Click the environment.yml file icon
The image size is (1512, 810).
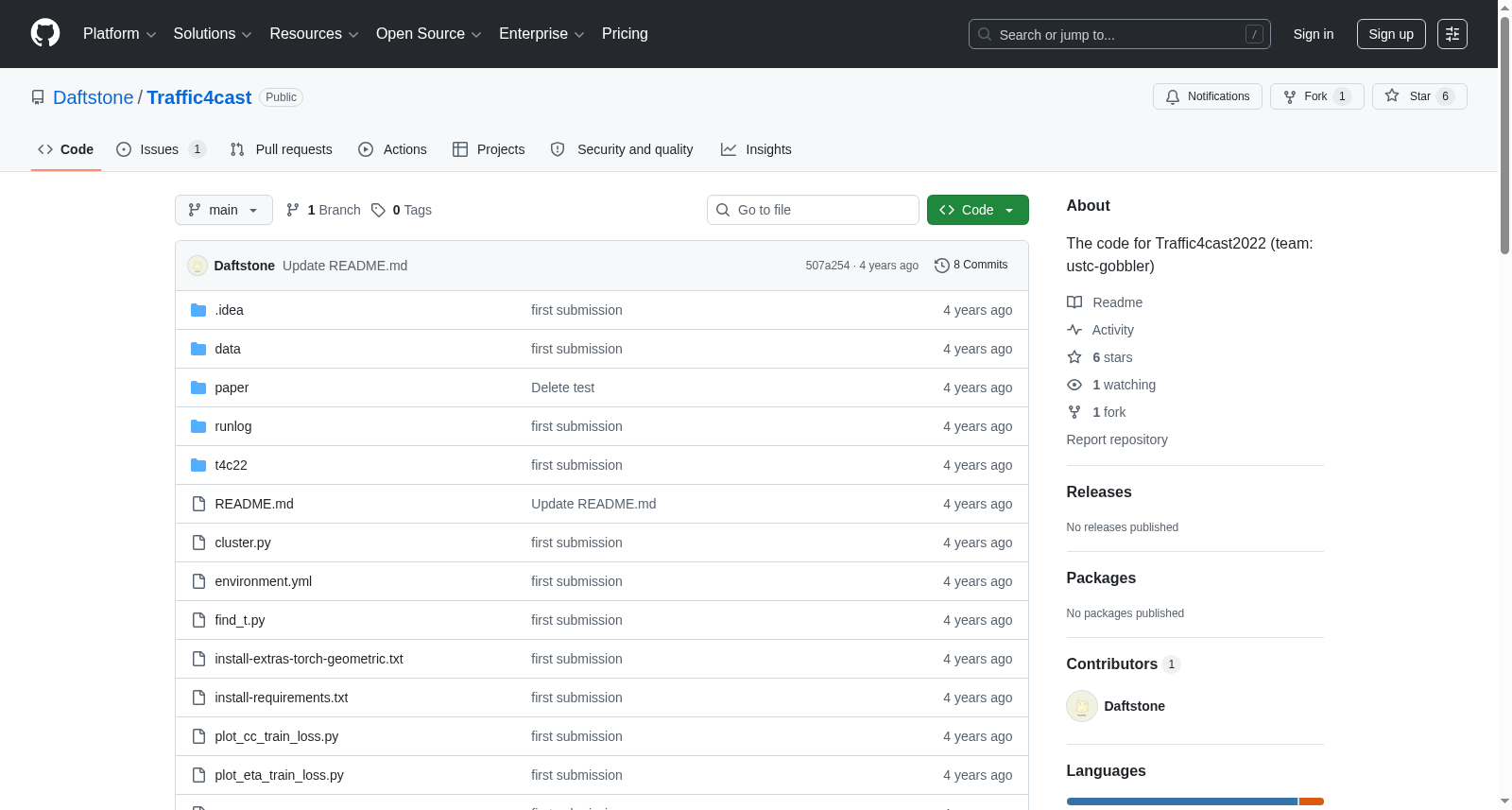198,581
